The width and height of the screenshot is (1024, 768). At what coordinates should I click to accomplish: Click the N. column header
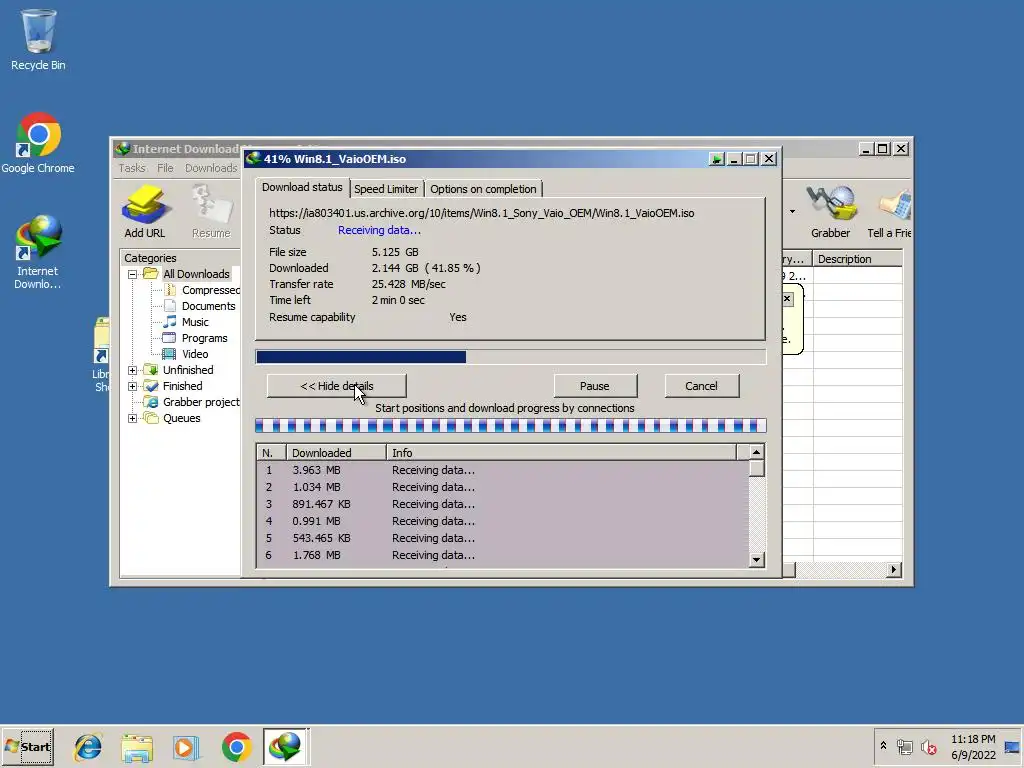click(x=272, y=453)
